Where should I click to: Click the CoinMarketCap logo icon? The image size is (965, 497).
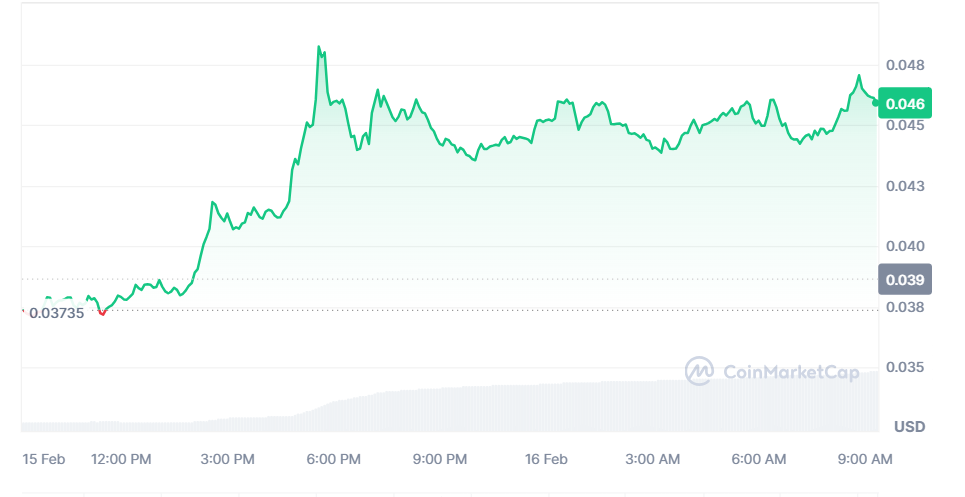pyautogui.click(x=699, y=371)
